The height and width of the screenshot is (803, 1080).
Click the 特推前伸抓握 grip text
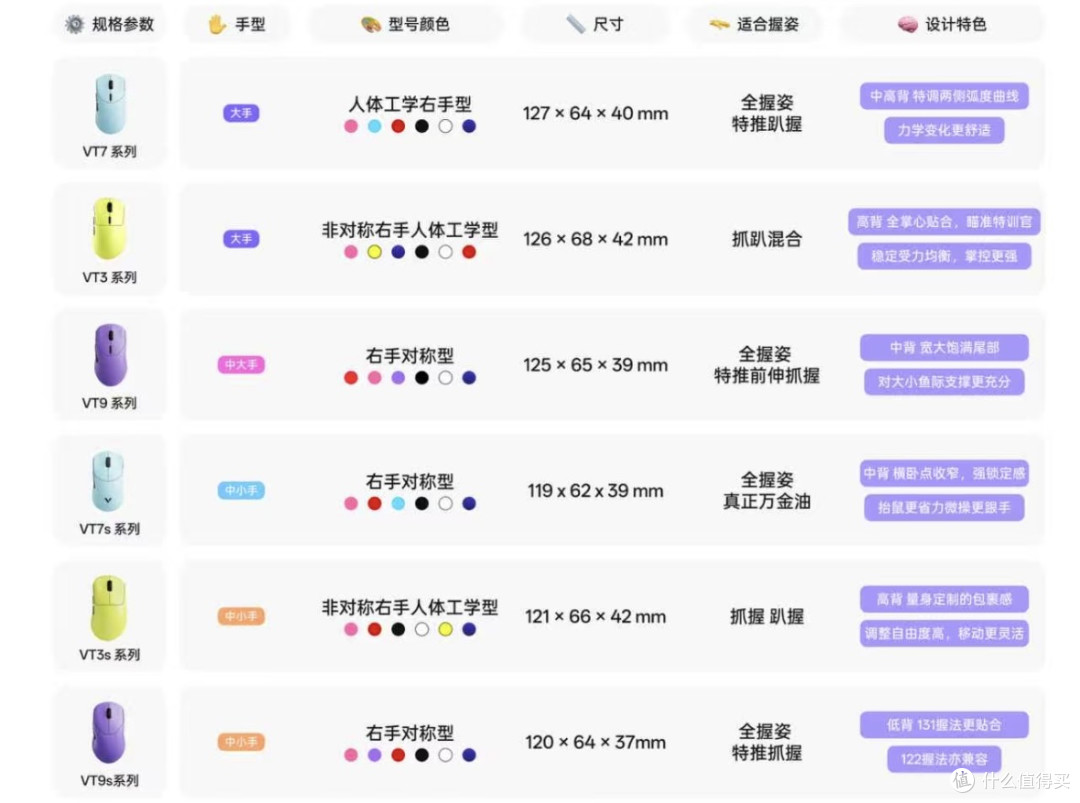click(x=767, y=376)
